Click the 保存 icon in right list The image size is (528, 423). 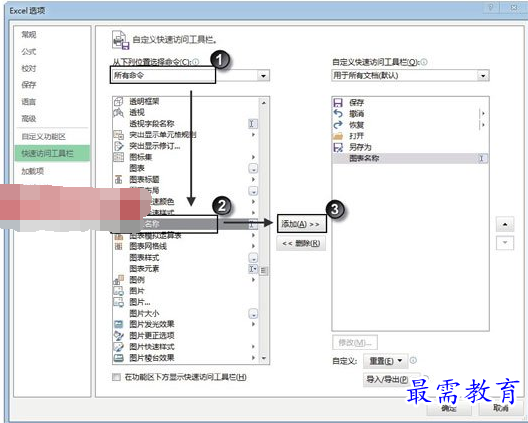coord(338,102)
